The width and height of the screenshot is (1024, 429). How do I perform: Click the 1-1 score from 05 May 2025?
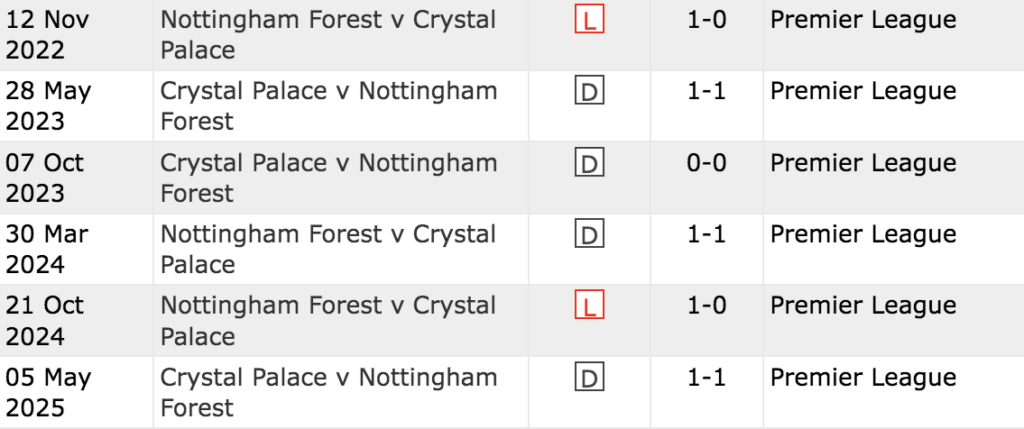pyautogui.click(x=707, y=378)
